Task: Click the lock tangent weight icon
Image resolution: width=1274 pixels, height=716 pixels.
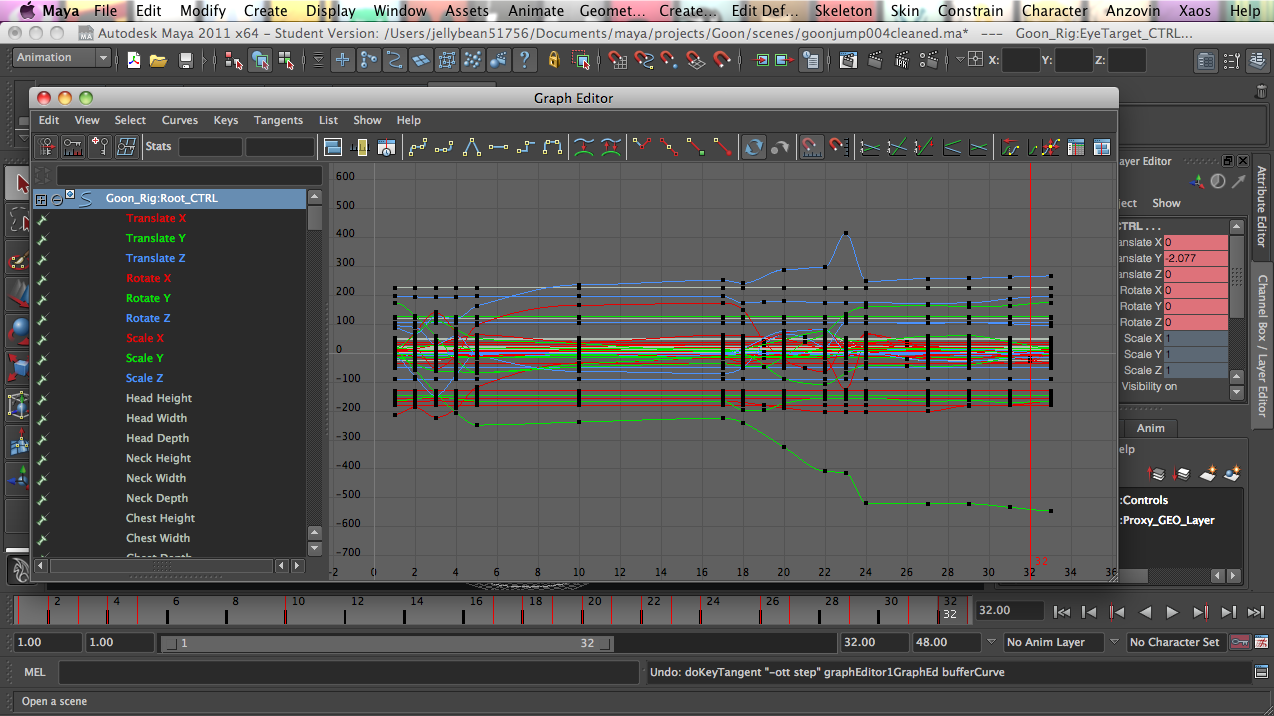Action: (x=723, y=147)
